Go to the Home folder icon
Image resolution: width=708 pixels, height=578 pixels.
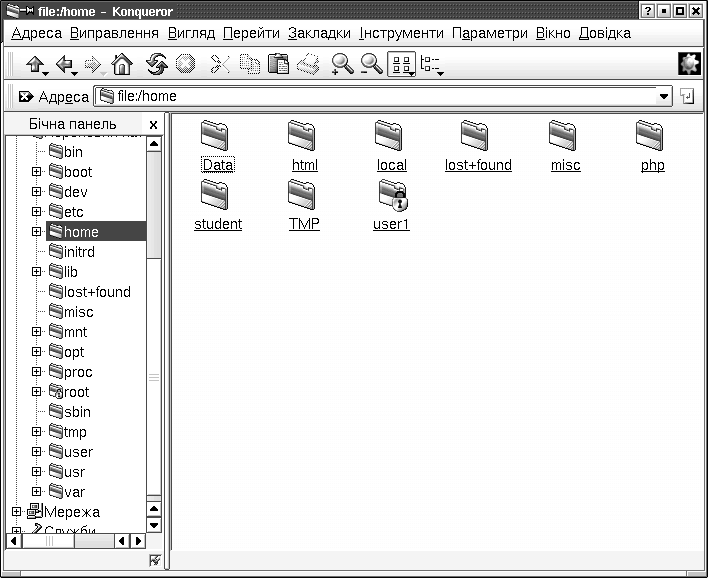(x=122, y=65)
